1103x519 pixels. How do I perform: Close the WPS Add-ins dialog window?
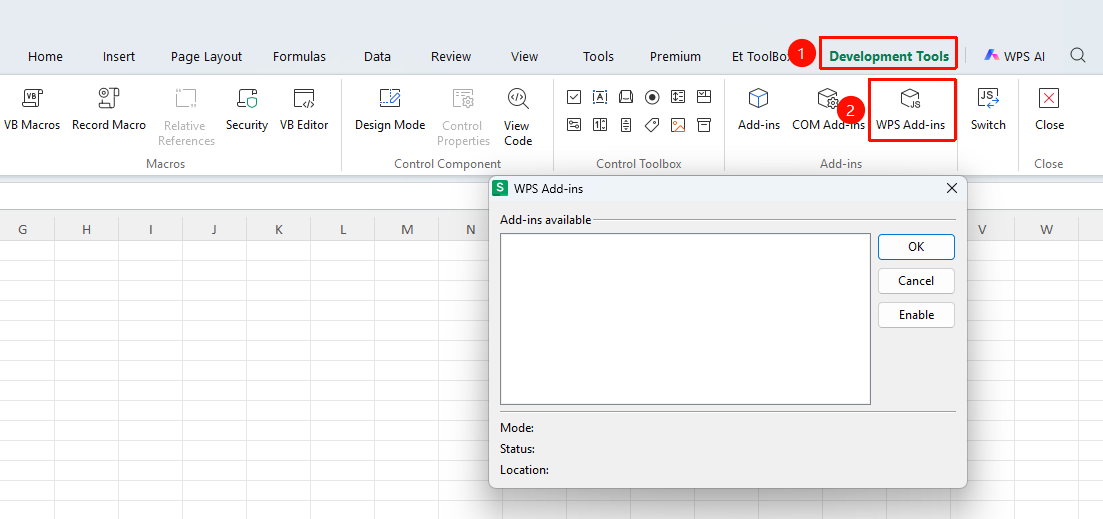pyautogui.click(x=952, y=188)
